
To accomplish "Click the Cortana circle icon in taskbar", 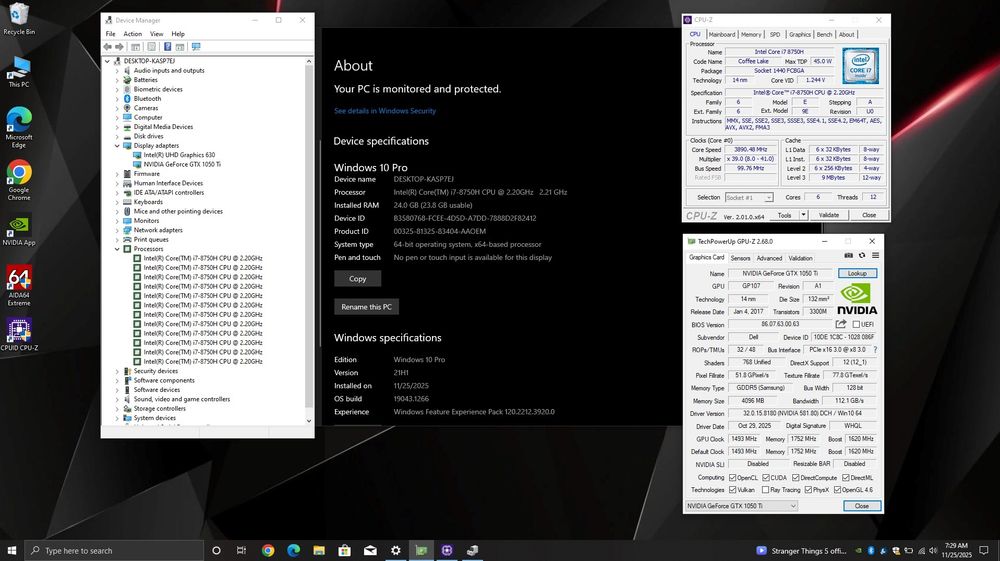I will (x=216, y=550).
